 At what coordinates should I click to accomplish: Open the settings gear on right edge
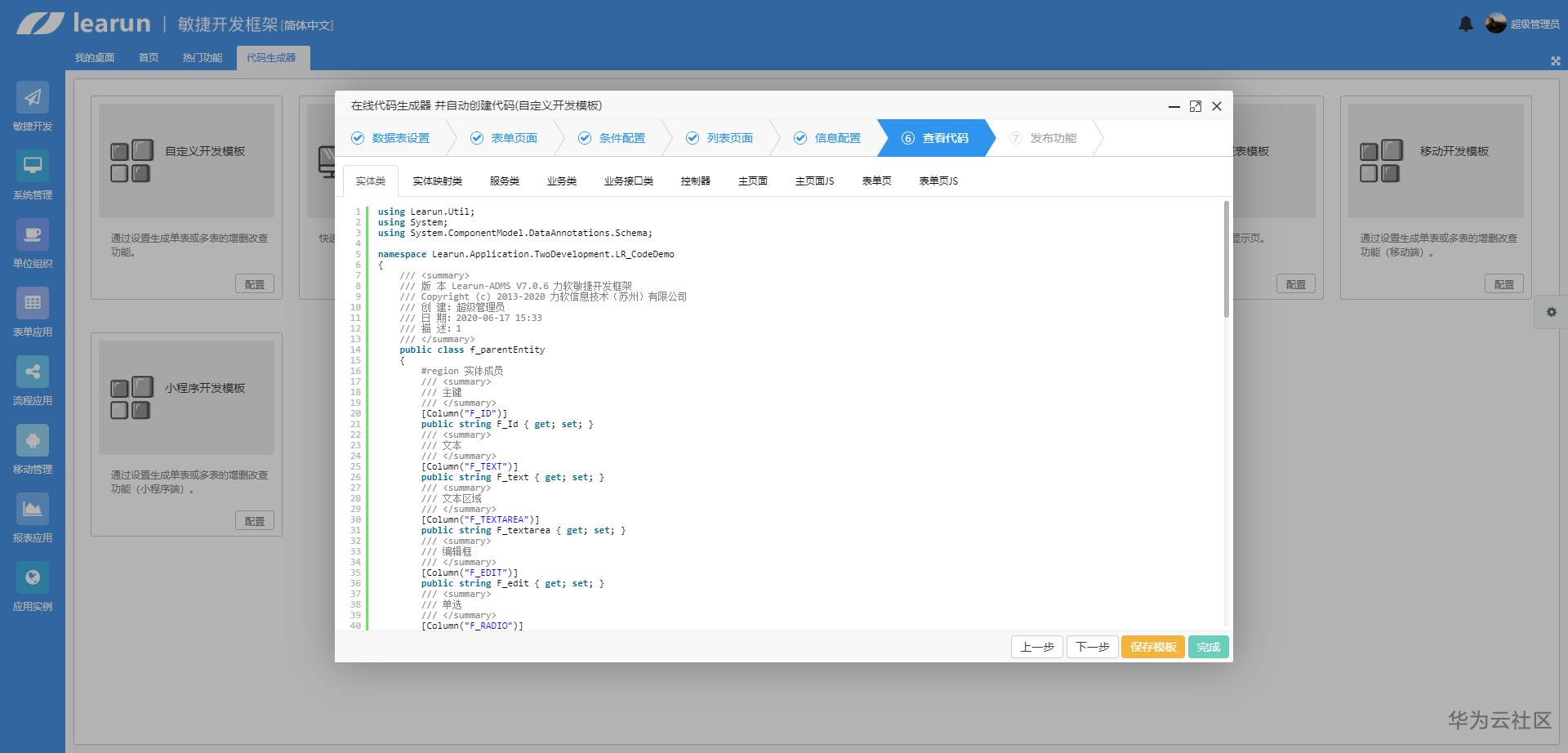1552,312
